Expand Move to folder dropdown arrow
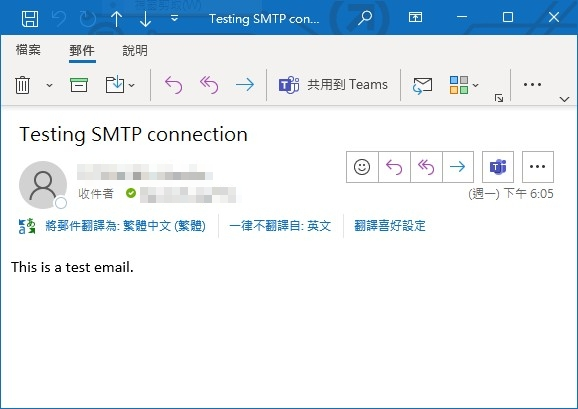 (x=132, y=85)
